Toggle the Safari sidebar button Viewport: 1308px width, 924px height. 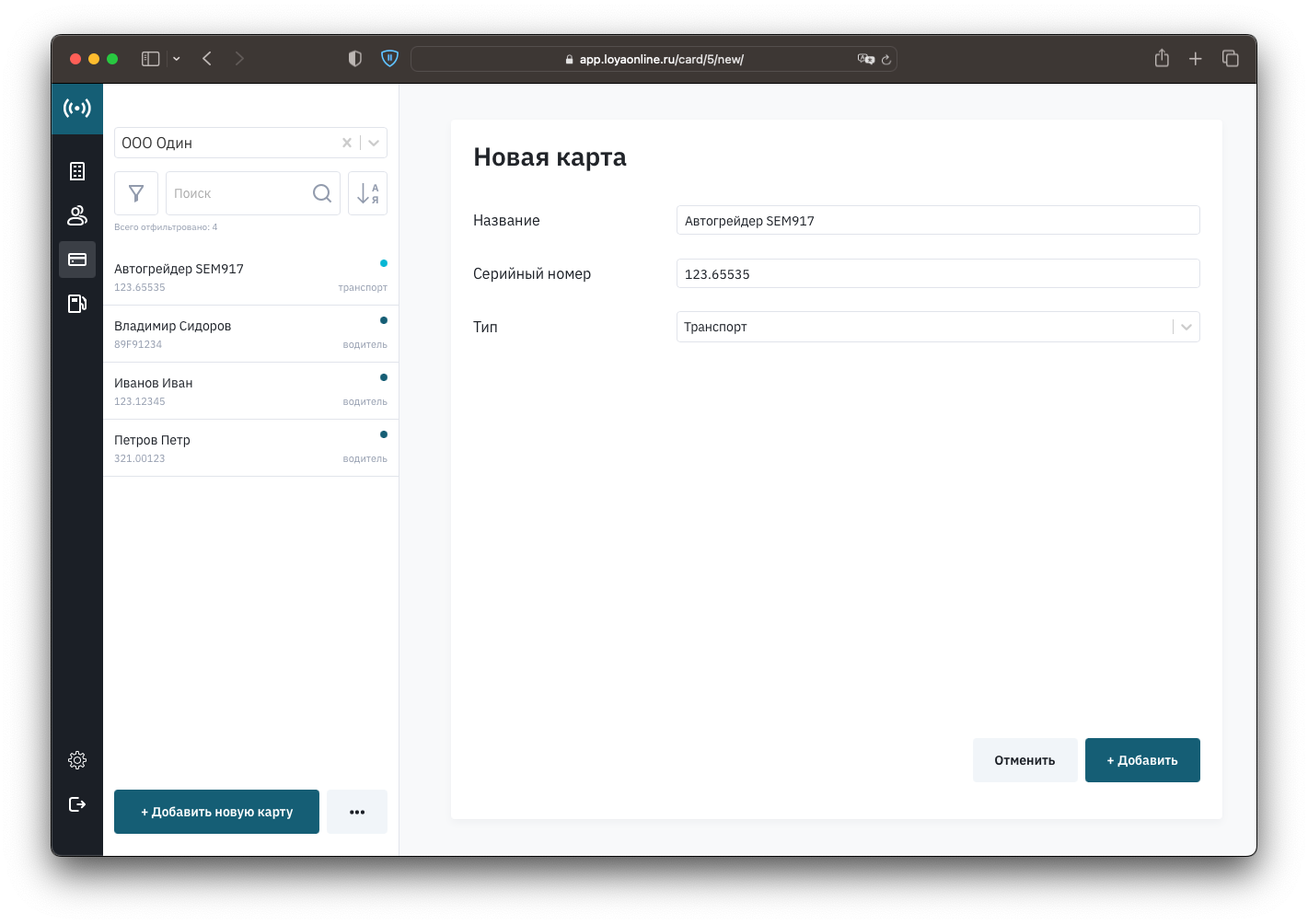(x=151, y=59)
